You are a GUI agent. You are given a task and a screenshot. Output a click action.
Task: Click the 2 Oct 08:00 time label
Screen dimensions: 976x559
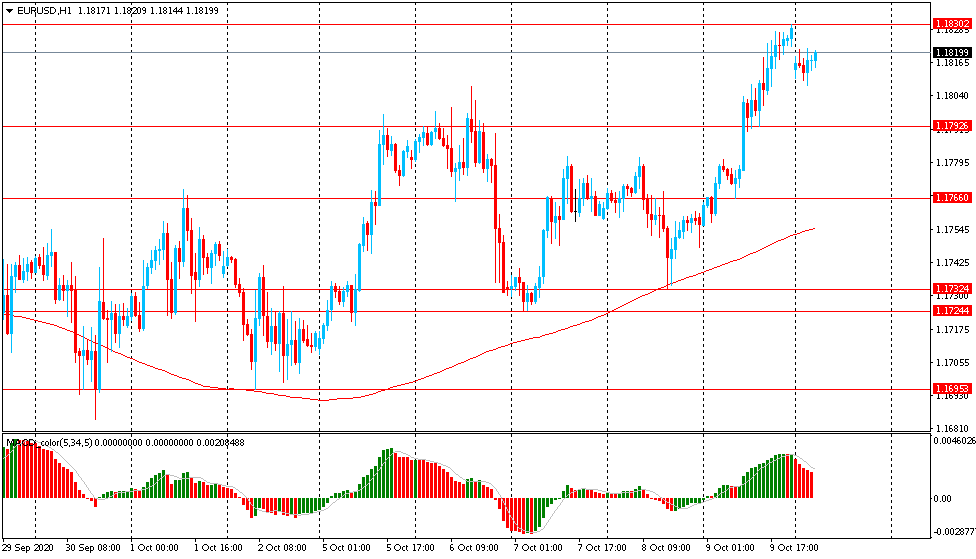coord(282,548)
